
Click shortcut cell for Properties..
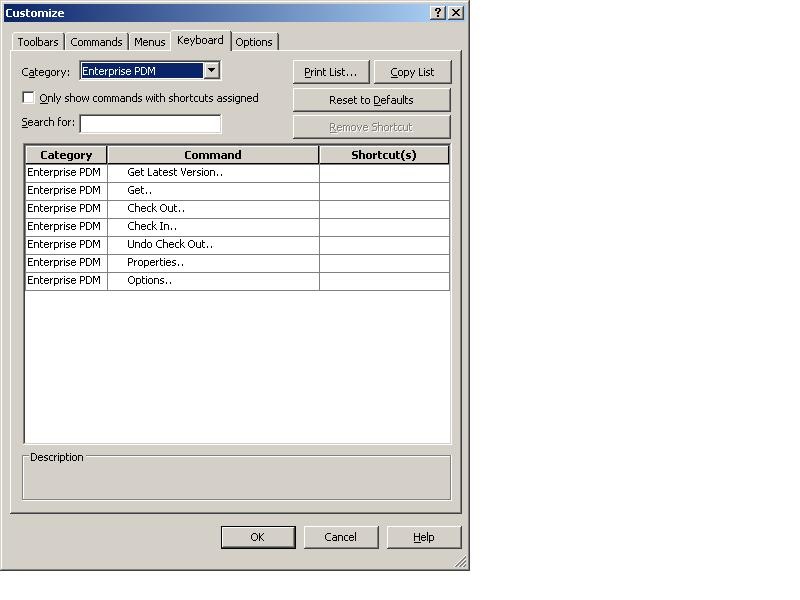pyautogui.click(x=384, y=263)
